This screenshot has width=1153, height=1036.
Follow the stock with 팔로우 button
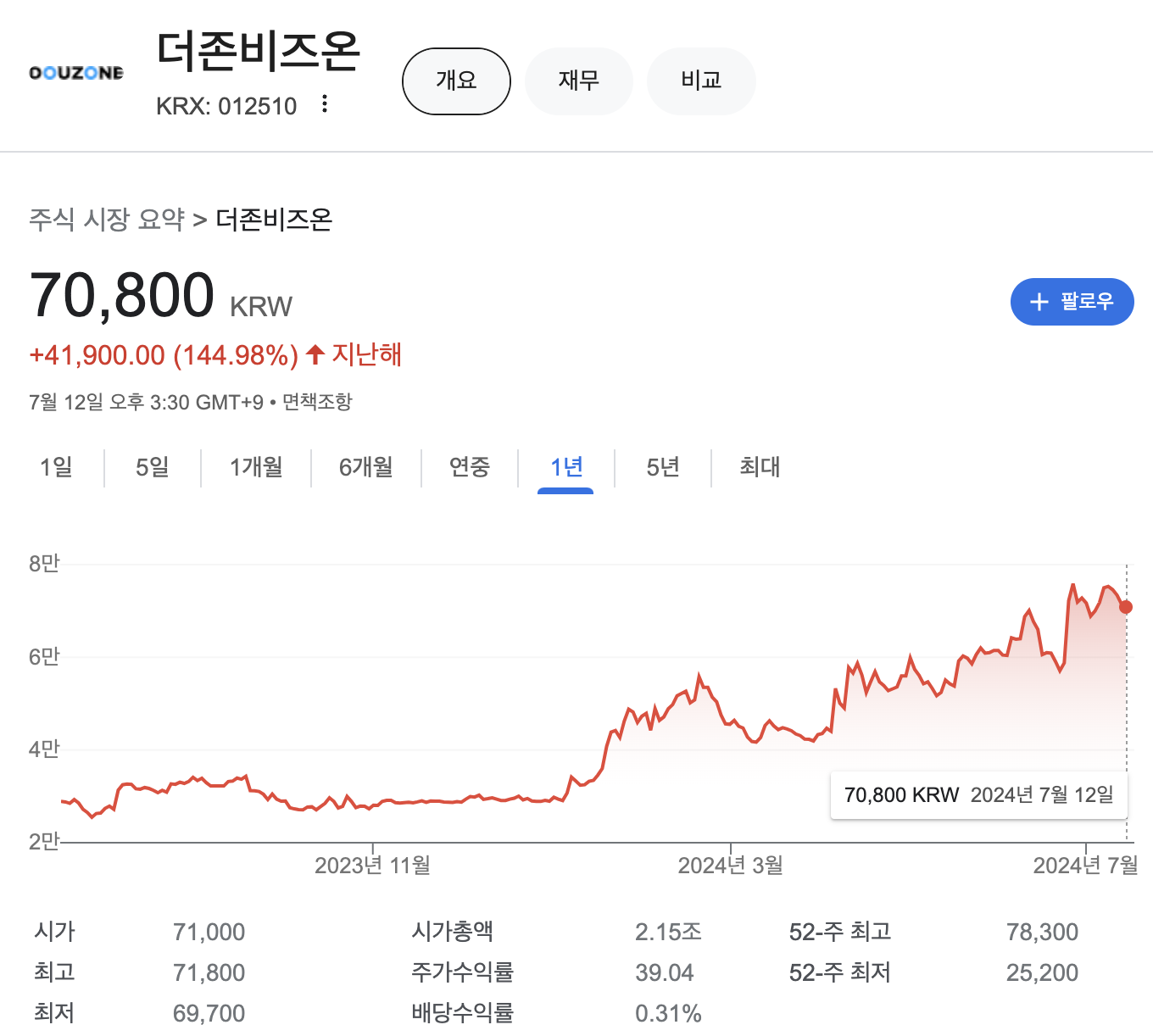[x=1072, y=302]
